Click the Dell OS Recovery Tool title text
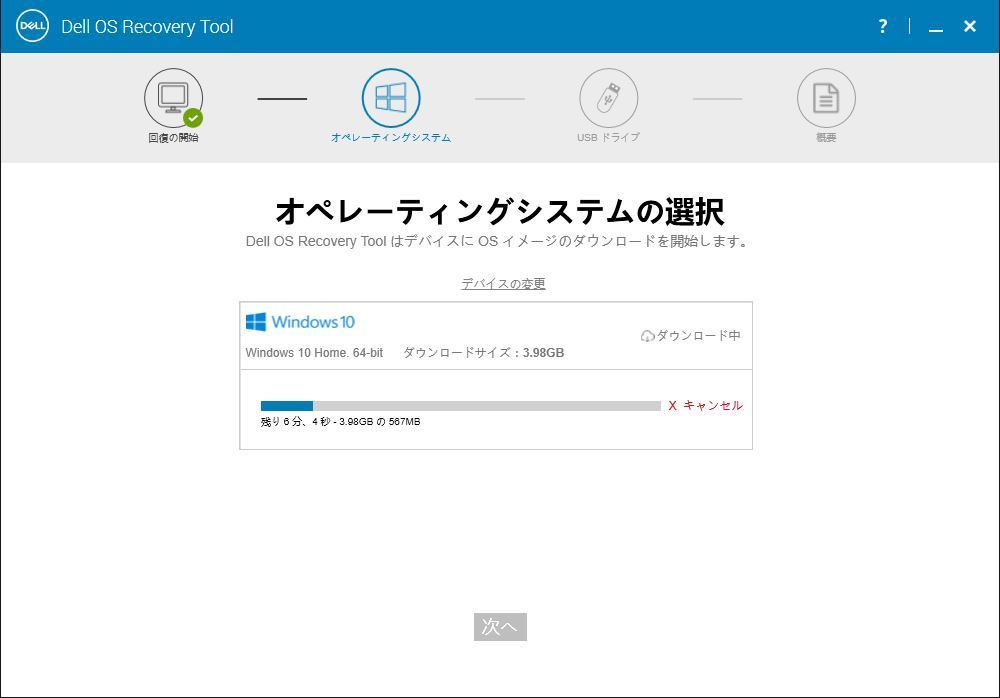Screen dimensions: 1000x698 [x=147, y=27]
